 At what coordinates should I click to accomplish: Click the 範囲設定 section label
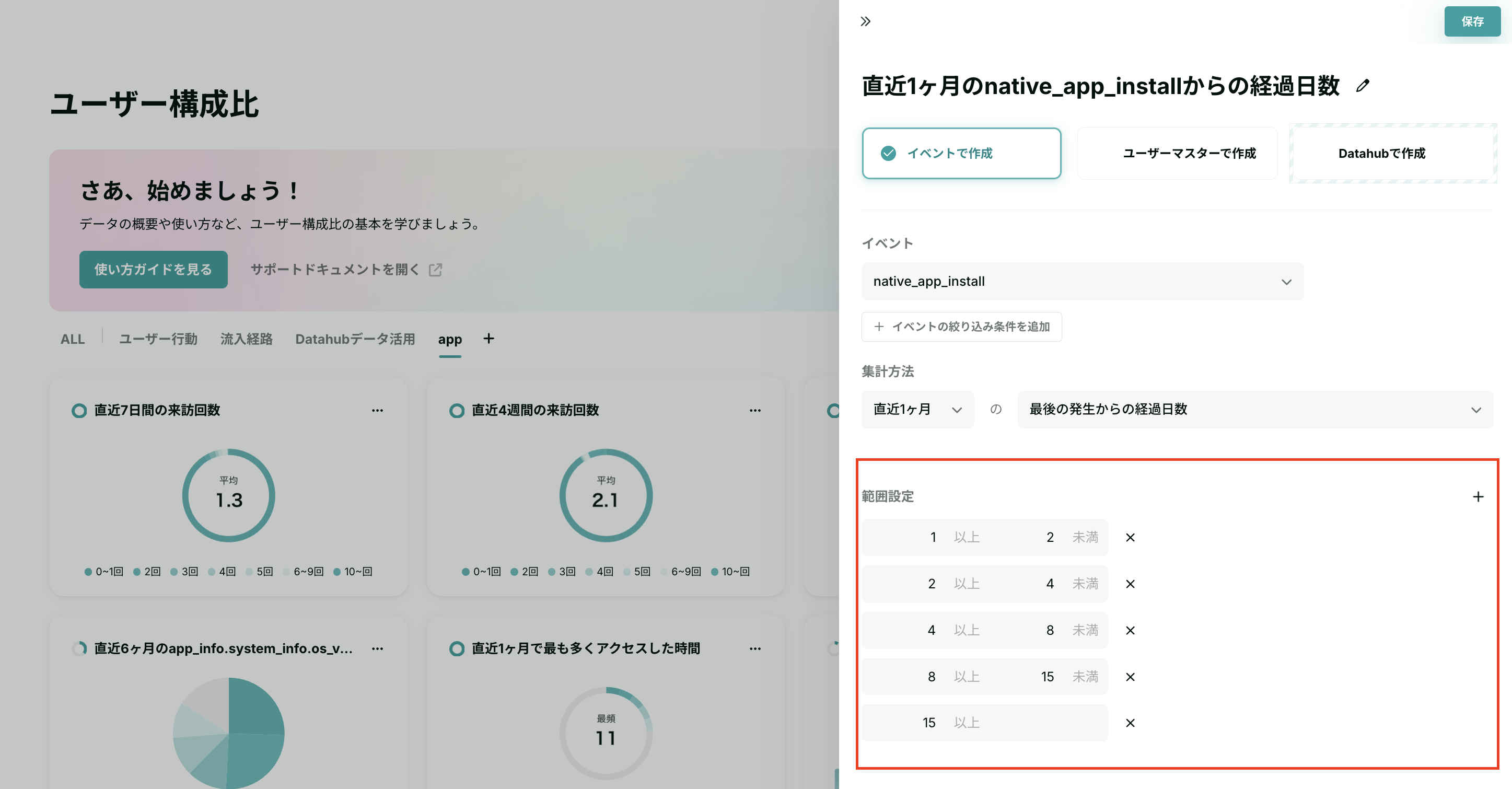[888, 496]
